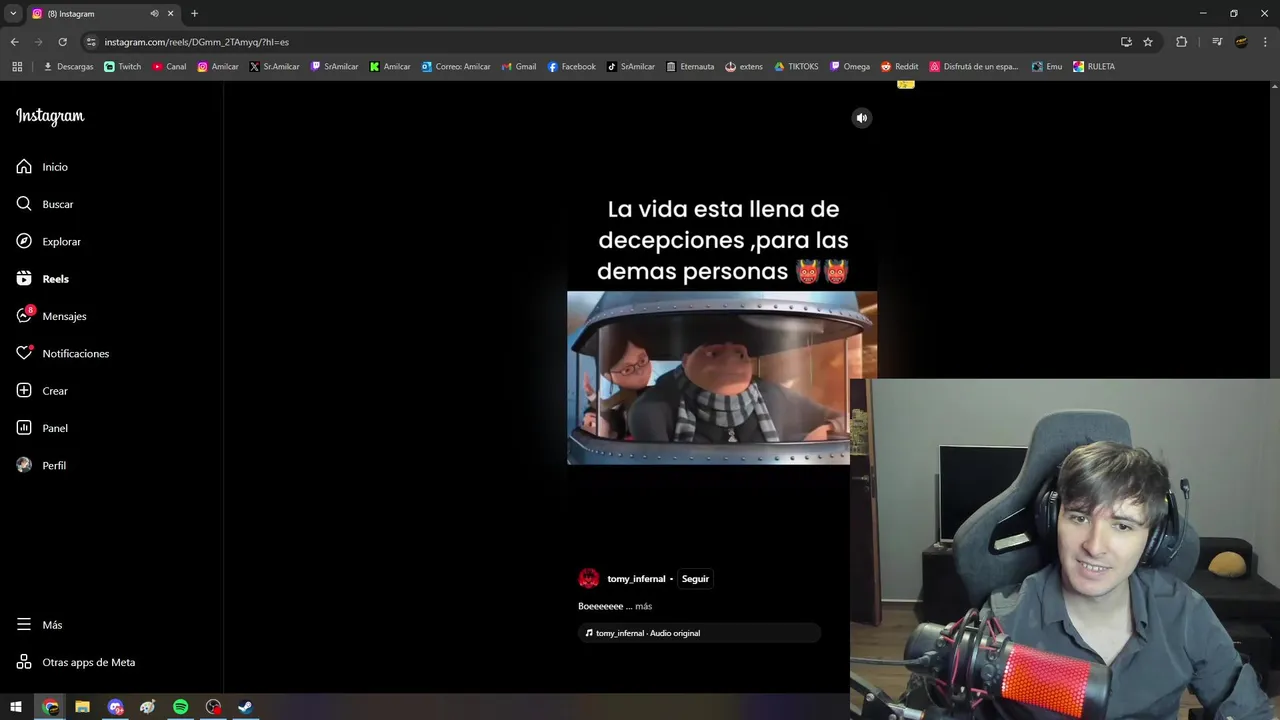Follow tomy_infernal with Seguir button

click(x=695, y=579)
